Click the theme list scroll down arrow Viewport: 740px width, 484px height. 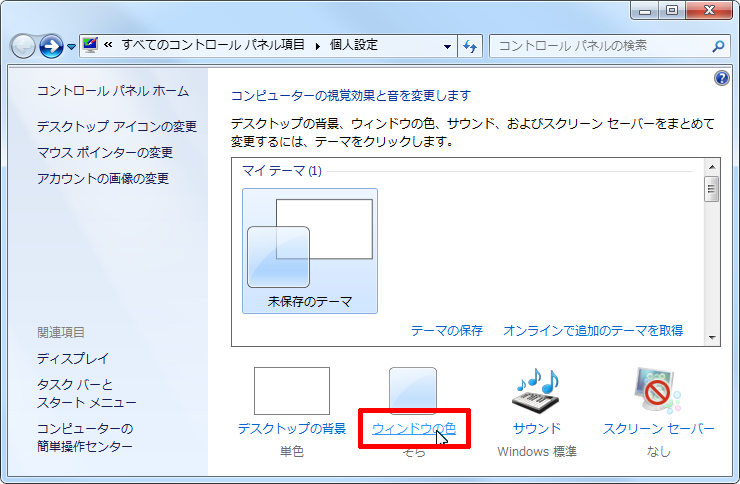click(x=712, y=338)
